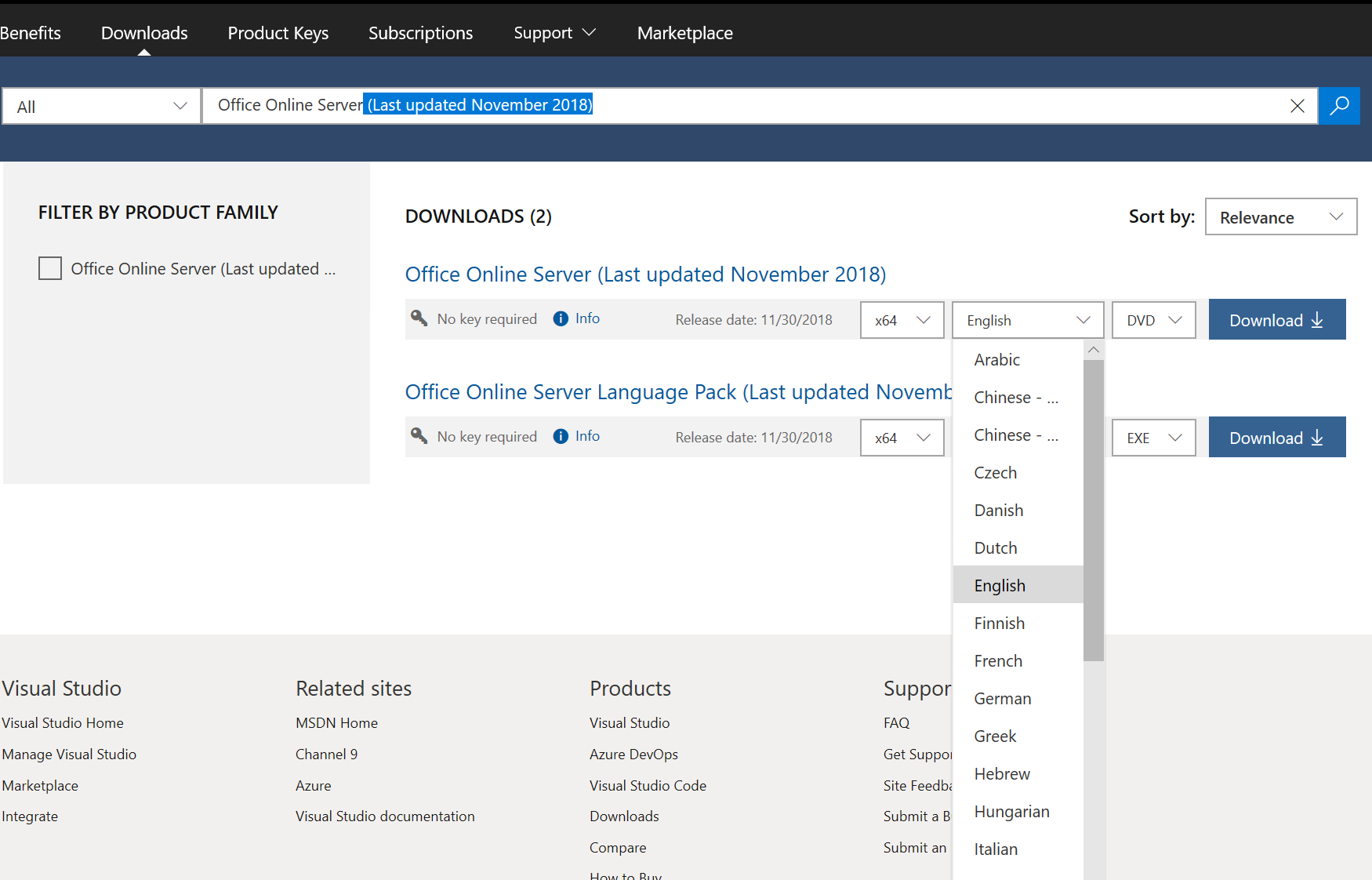Open Channel 9 link
The image size is (1372, 880).
coord(326,754)
